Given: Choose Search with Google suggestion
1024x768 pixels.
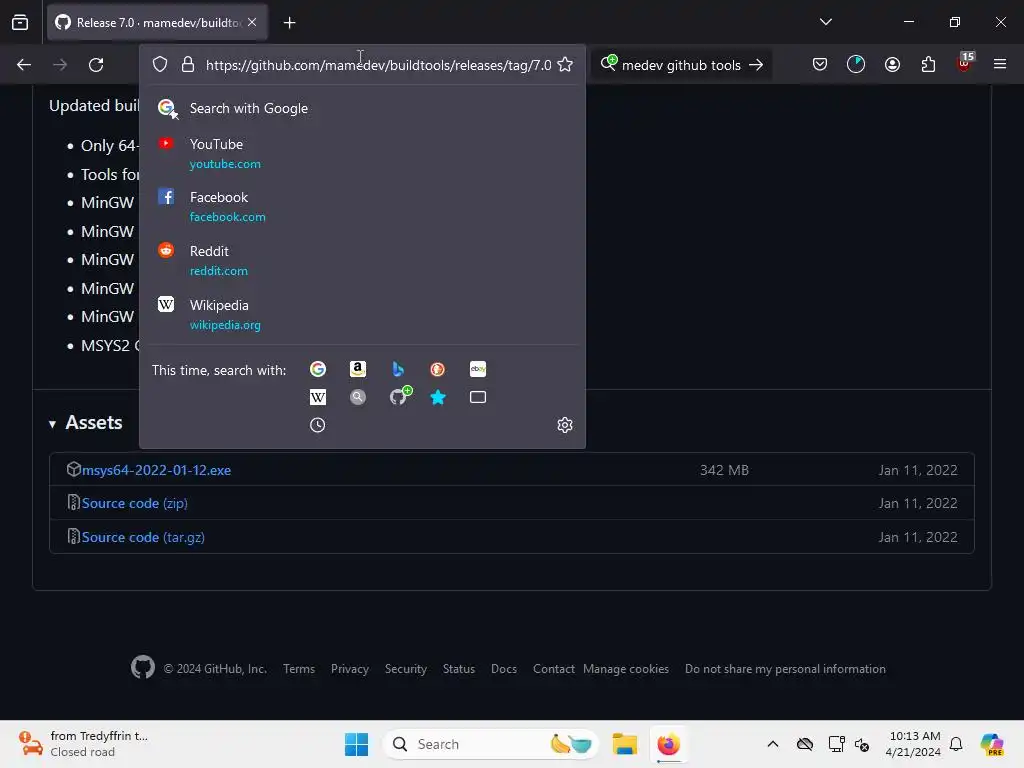Looking at the screenshot, I should 362,108.
